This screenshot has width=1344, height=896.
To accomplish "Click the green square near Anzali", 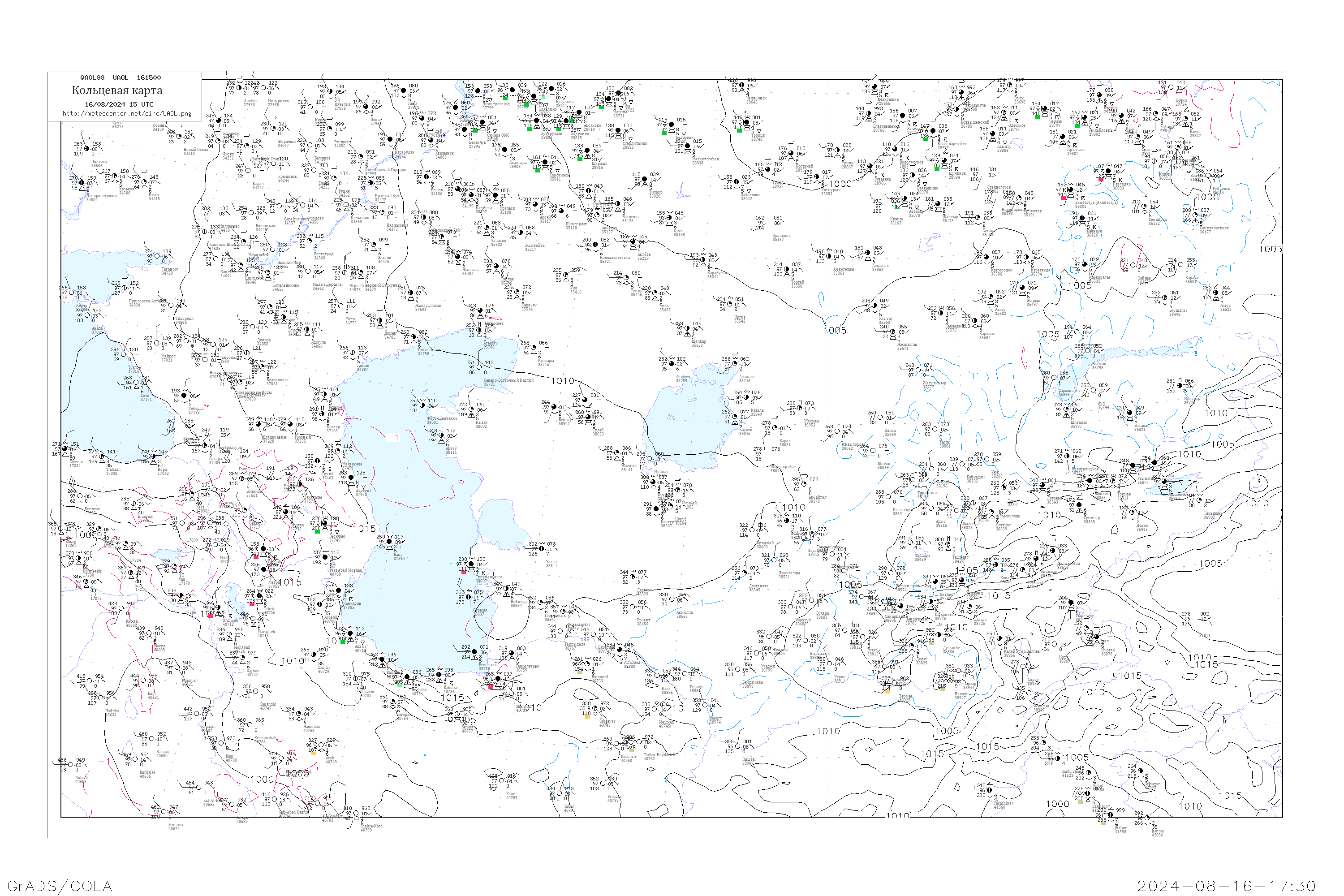I will coord(343,642).
